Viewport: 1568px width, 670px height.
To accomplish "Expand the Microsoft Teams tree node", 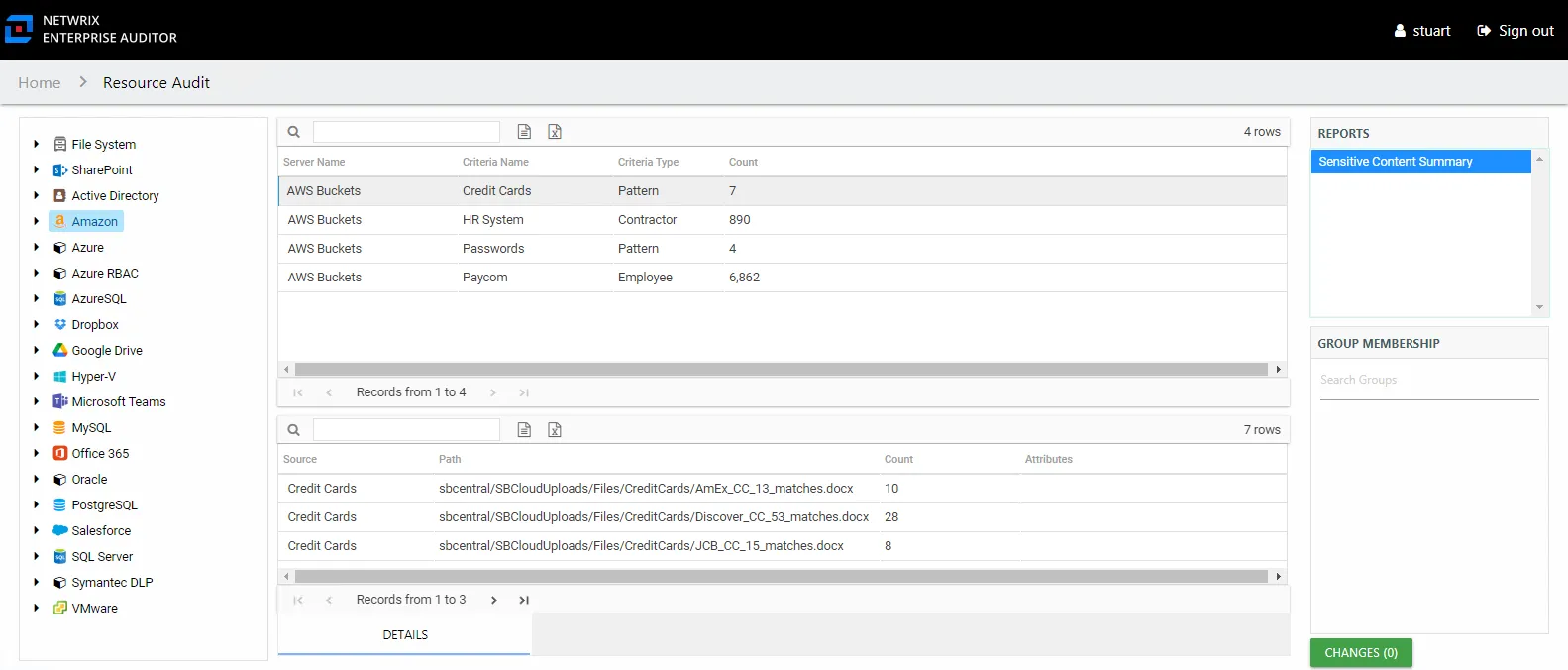I will 37,401.
